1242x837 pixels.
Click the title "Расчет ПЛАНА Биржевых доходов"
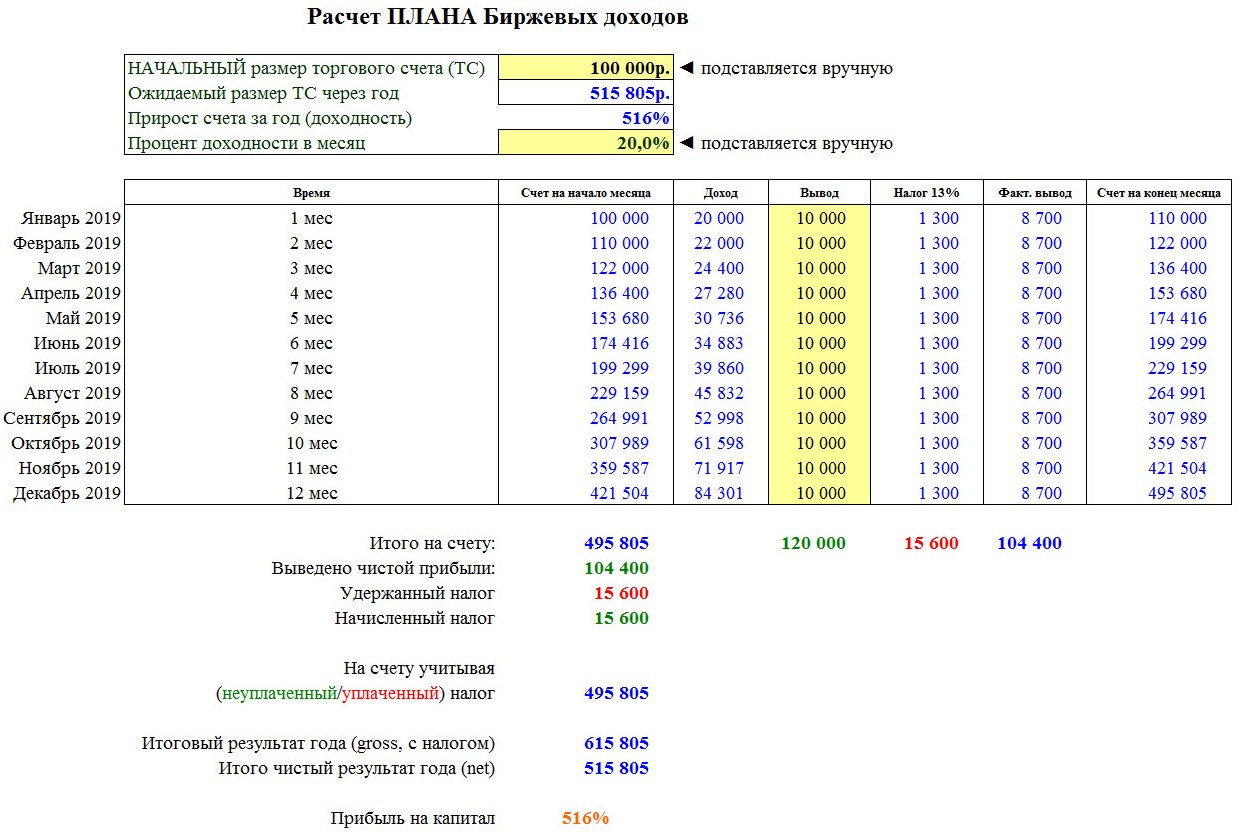497,17
